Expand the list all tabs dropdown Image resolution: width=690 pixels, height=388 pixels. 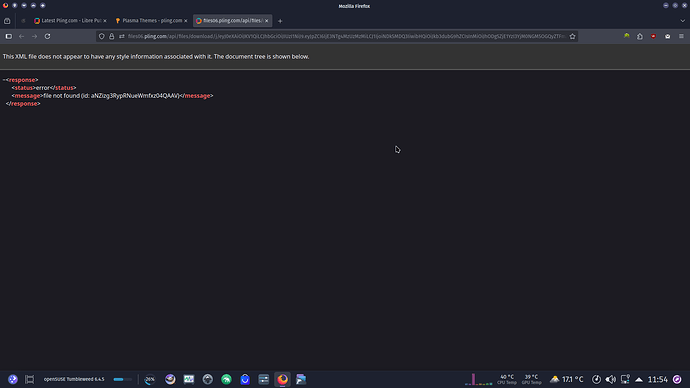point(683,21)
